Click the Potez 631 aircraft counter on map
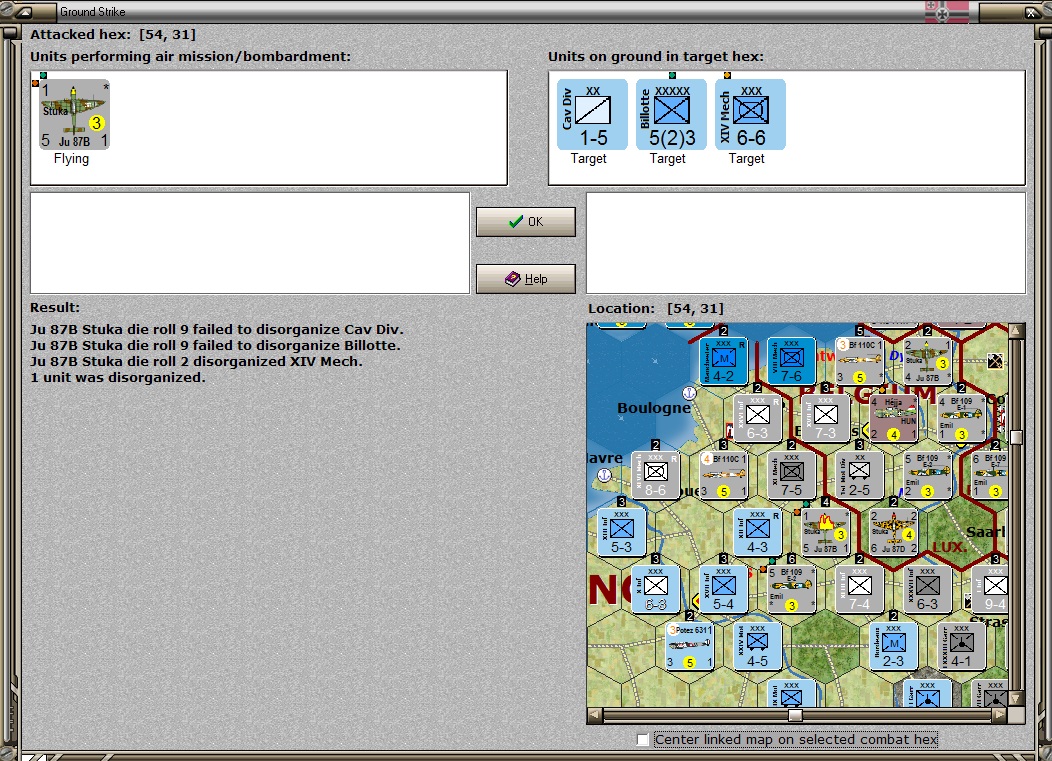The width and height of the screenshot is (1052, 761). coord(689,646)
